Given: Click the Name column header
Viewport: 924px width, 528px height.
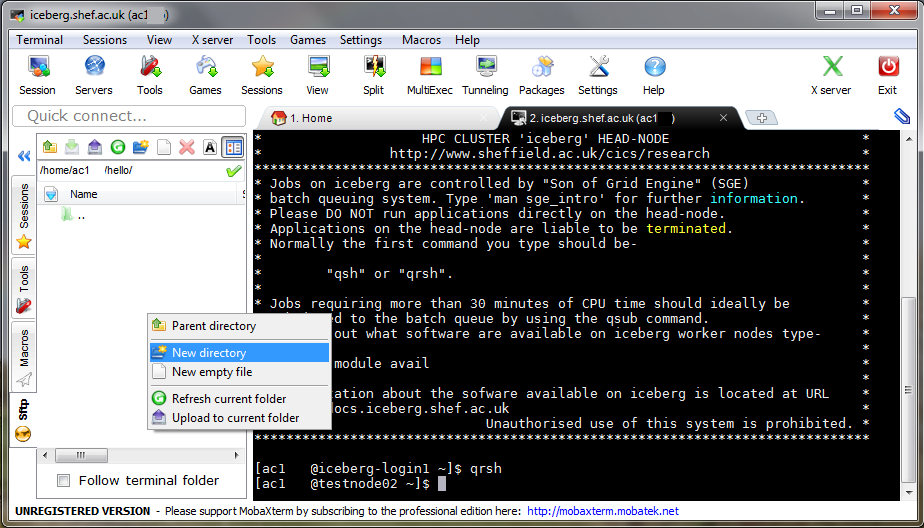Looking at the screenshot, I should pos(84,194).
